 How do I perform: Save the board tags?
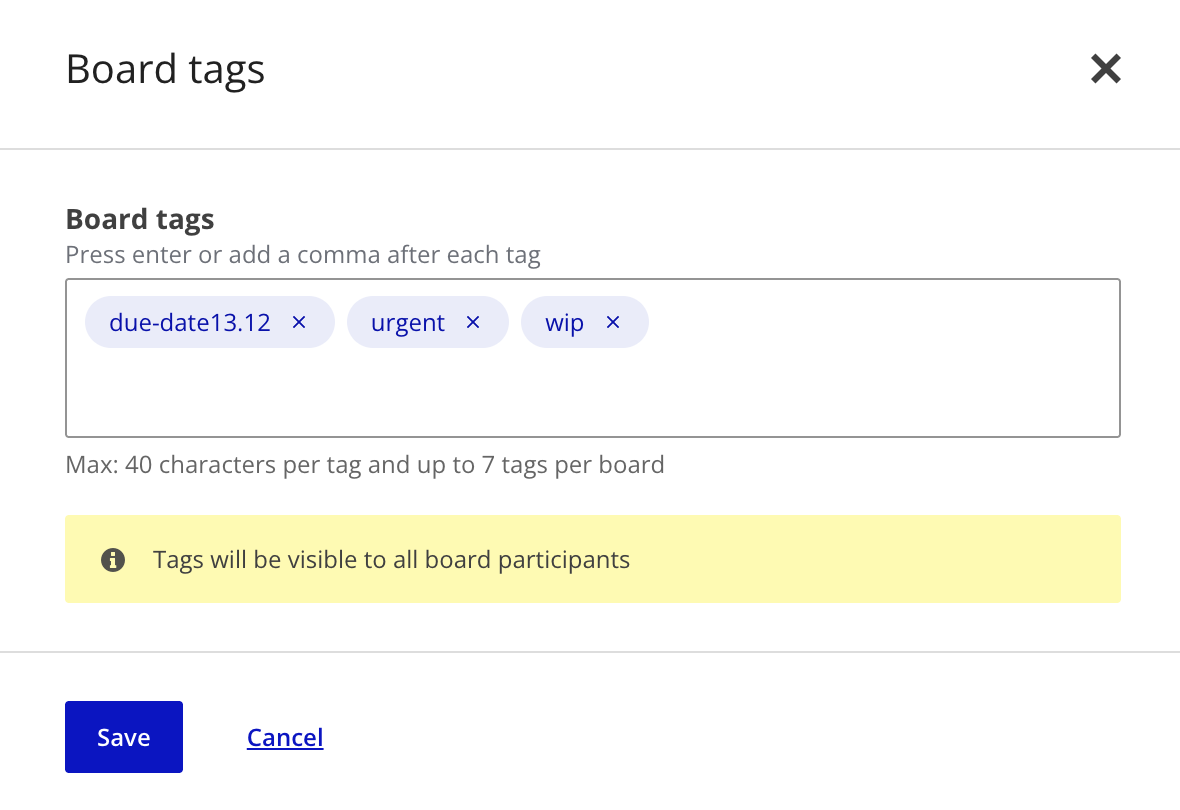point(123,737)
